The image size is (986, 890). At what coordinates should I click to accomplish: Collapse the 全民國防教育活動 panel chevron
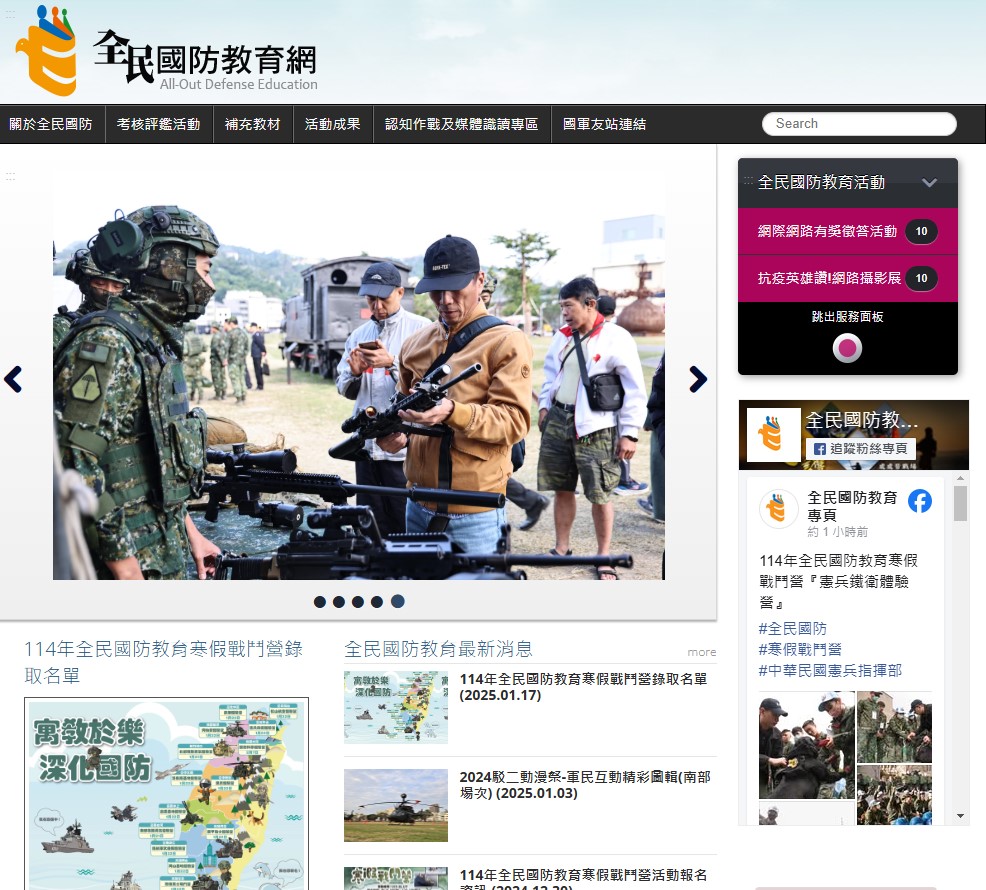point(929,183)
